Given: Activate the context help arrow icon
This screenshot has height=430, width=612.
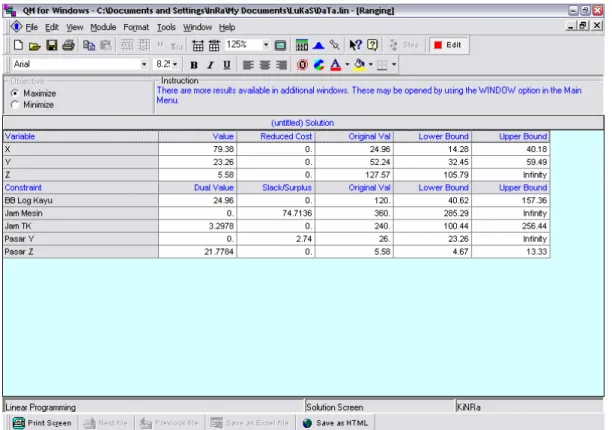Looking at the screenshot, I should pyautogui.click(x=355, y=45).
